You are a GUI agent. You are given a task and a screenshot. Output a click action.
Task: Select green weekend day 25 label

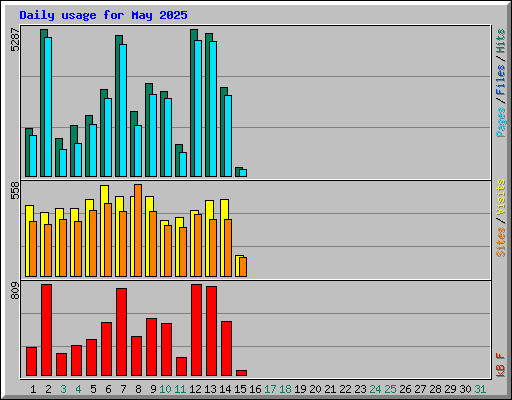(390, 389)
